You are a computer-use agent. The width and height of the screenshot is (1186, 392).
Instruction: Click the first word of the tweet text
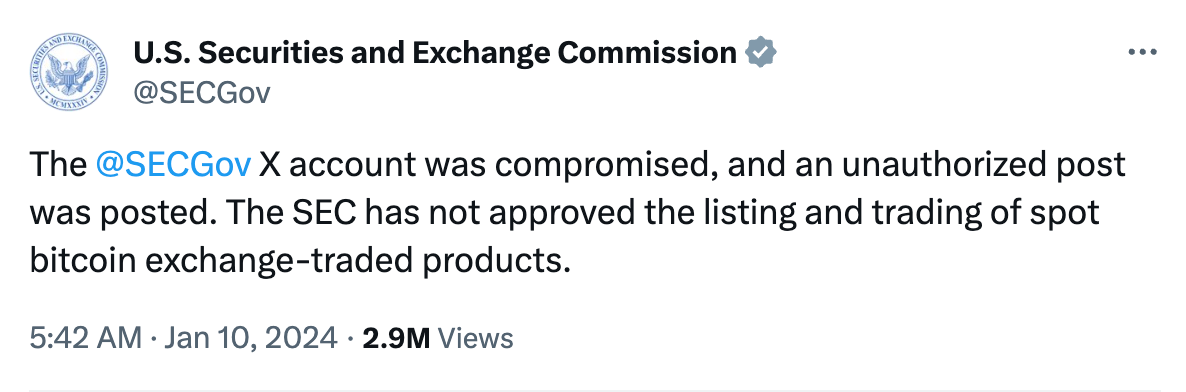tap(58, 166)
